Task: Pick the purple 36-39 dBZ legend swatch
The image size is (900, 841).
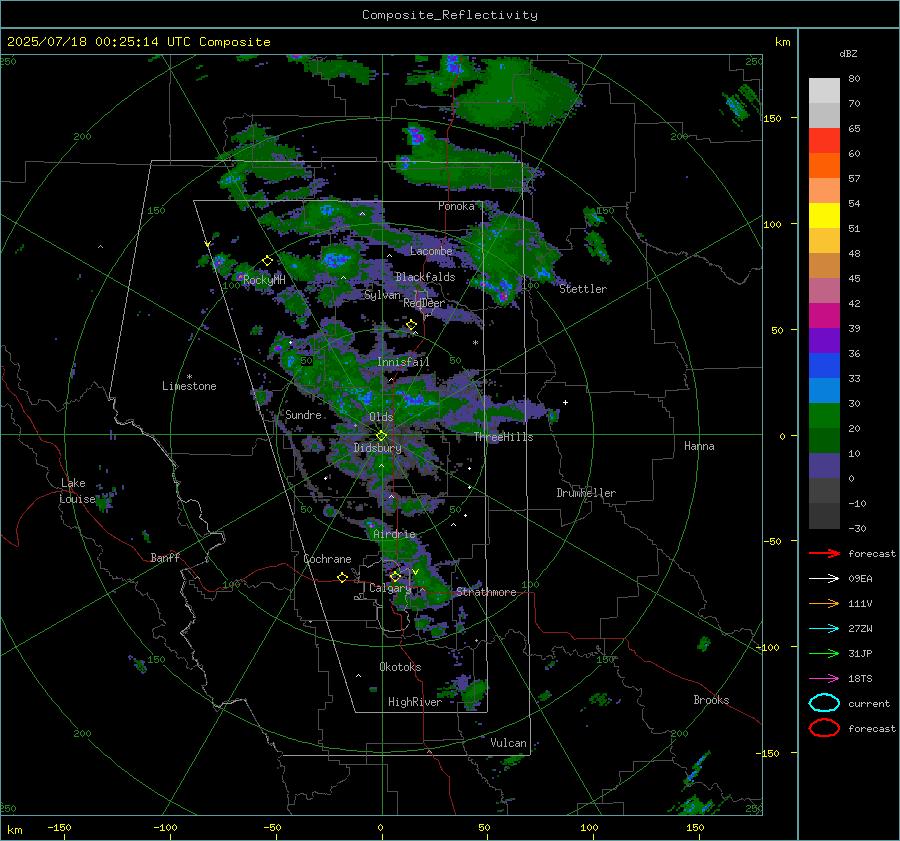Action: tap(824, 341)
